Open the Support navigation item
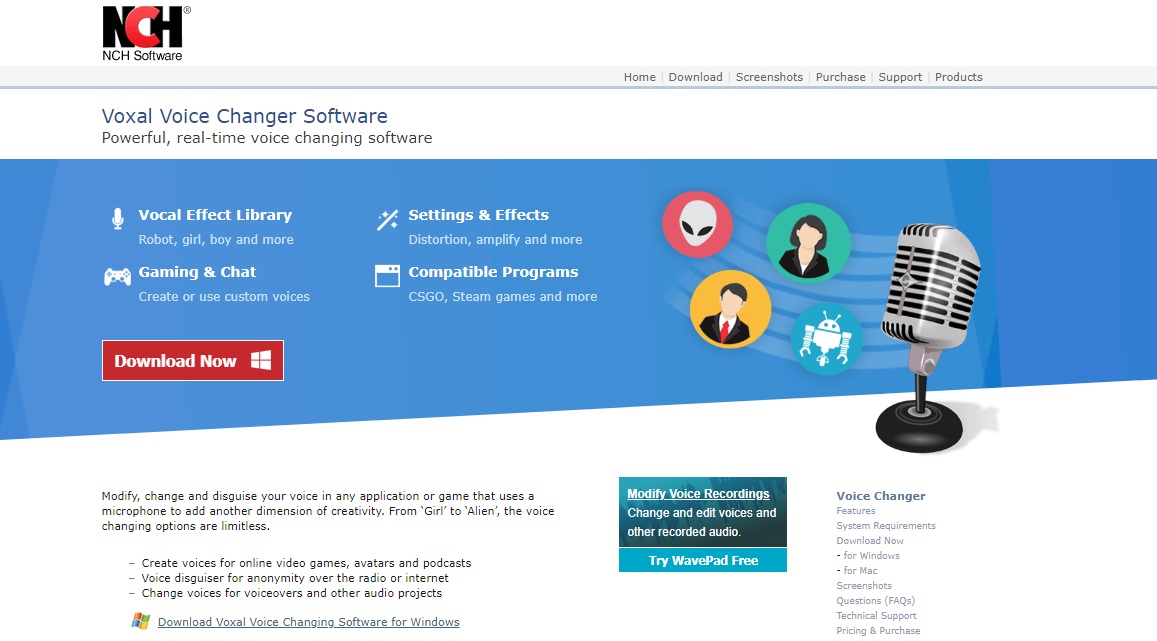 click(900, 77)
